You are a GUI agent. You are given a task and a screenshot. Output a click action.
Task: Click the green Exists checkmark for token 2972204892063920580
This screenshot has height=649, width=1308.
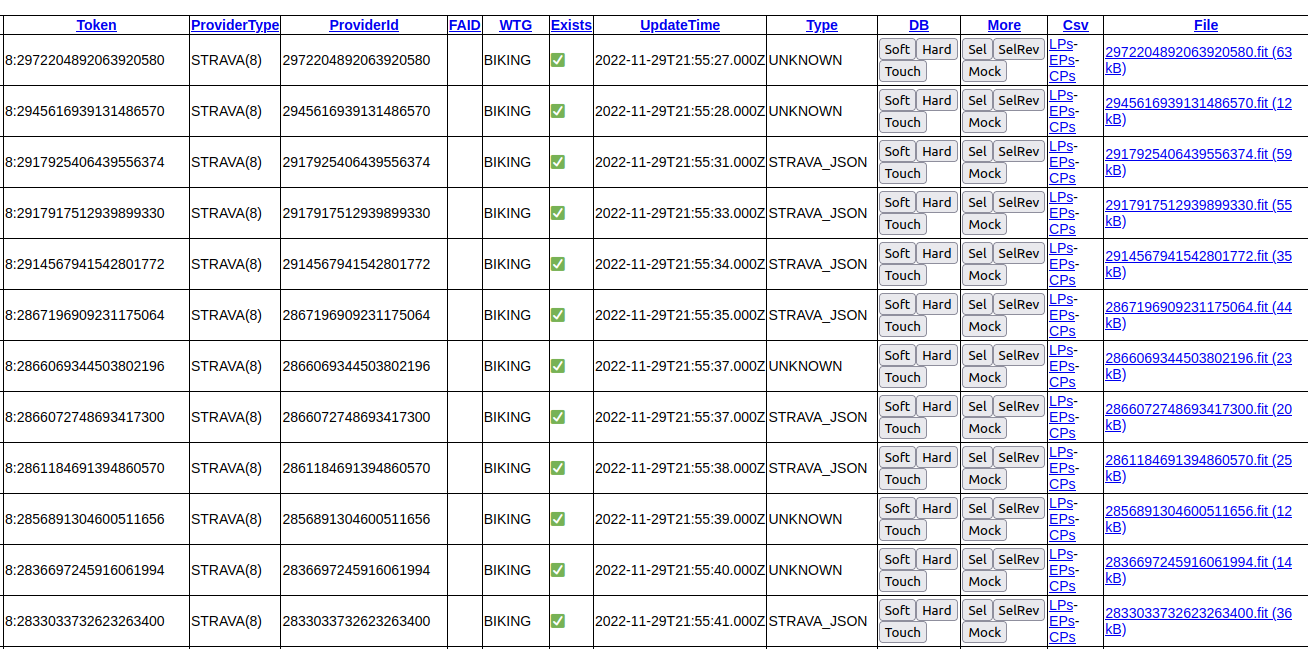tap(558, 60)
